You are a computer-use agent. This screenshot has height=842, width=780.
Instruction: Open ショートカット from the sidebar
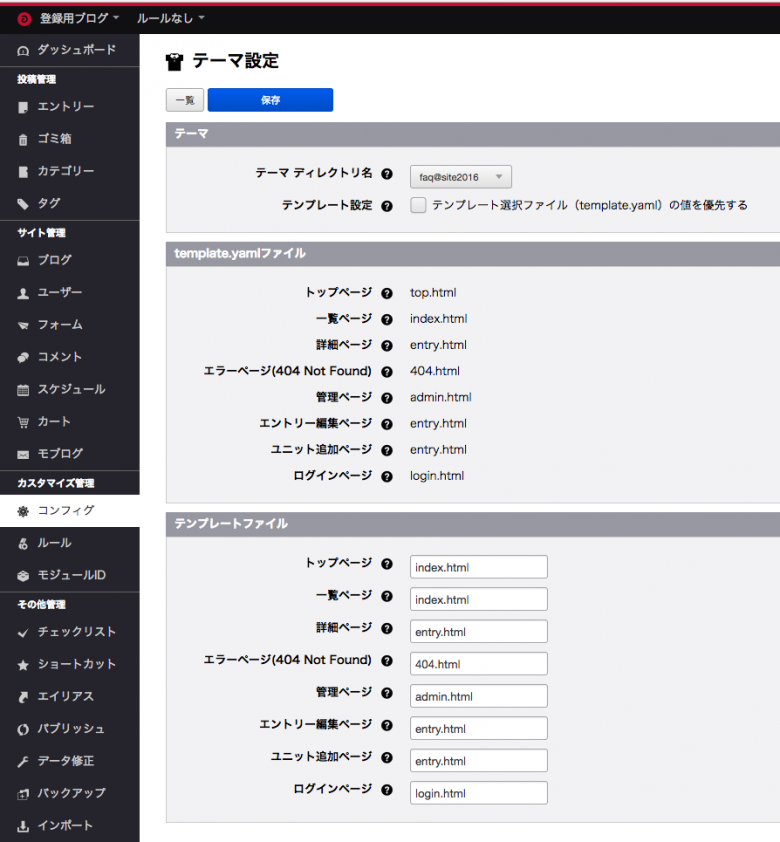pos(76,664)
